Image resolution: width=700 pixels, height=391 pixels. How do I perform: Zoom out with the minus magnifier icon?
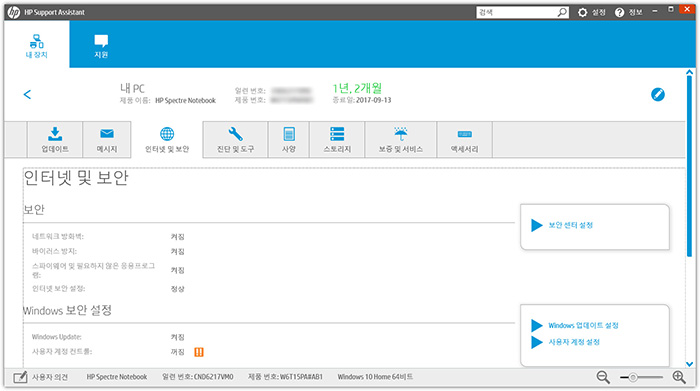603,377
